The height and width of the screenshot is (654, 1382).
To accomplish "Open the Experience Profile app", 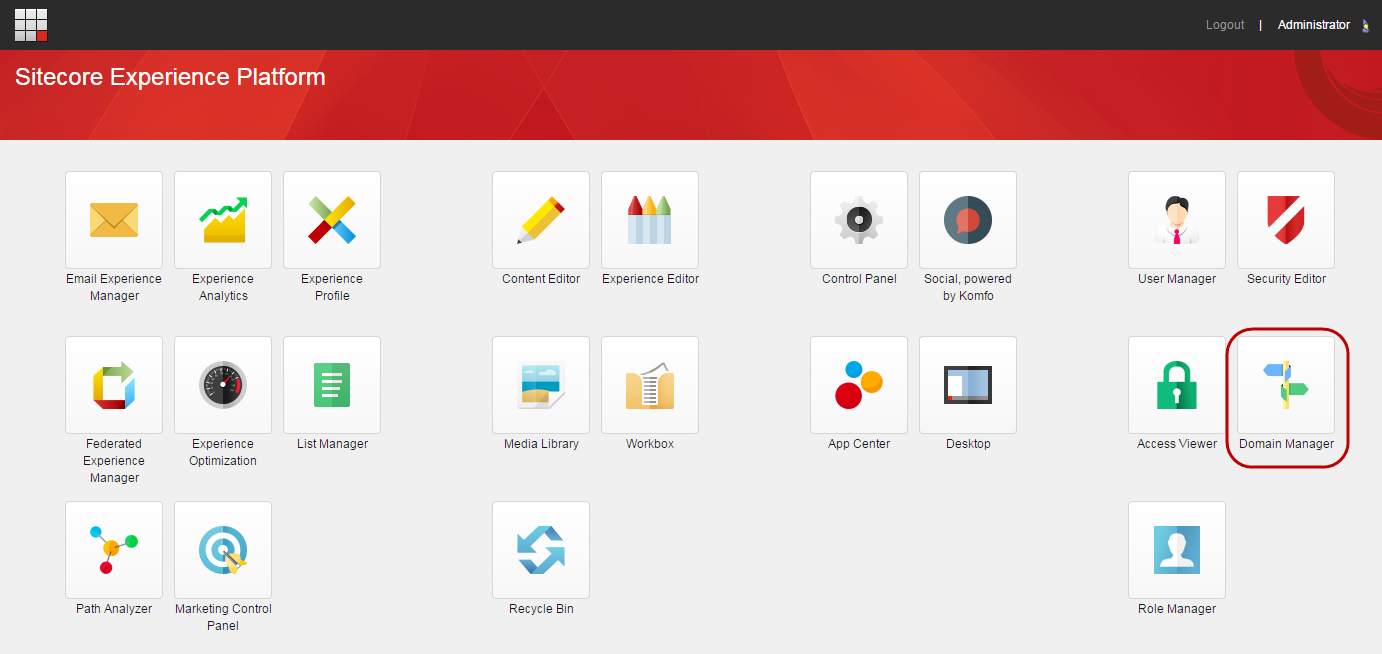I will click(331, 219).
